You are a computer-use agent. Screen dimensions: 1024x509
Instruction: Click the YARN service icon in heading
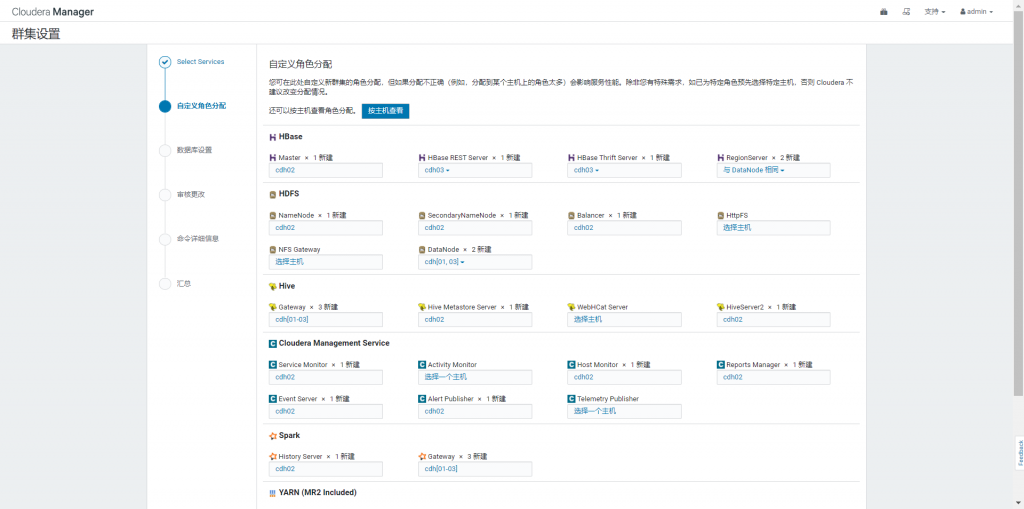(x=273, y=493)
